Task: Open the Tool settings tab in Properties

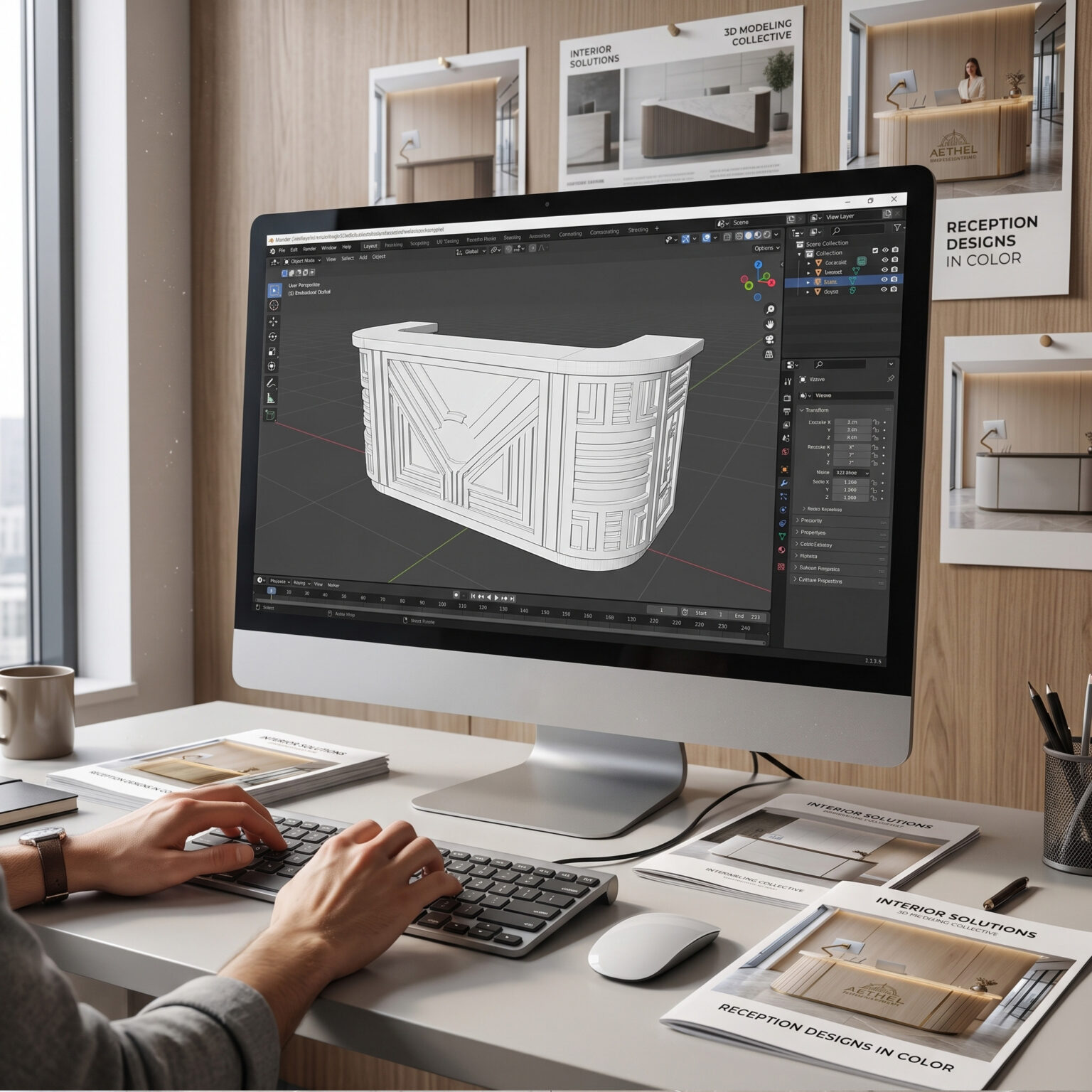Action: [788, 382]
